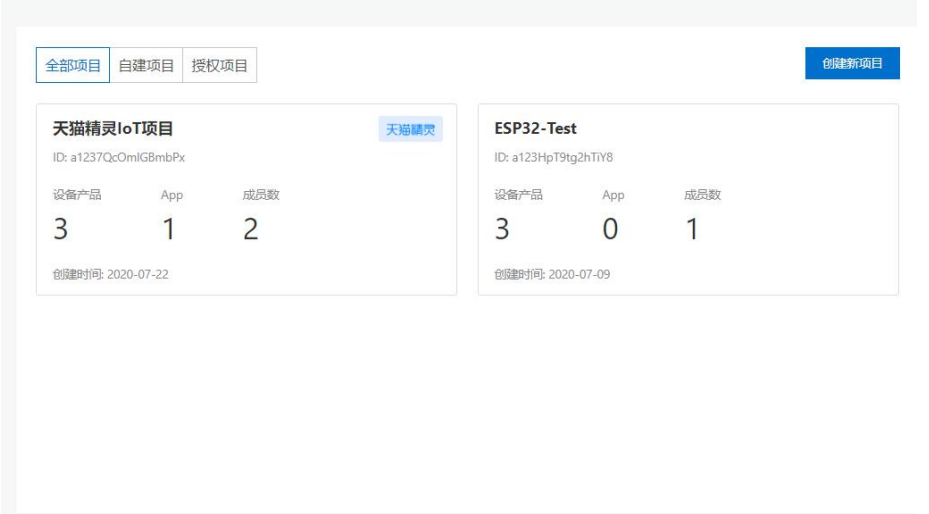The image size is (929, 514).
Task: Click device count 3 in 天猫精灵IoT项目 card
Action: [x=60, y=229]
